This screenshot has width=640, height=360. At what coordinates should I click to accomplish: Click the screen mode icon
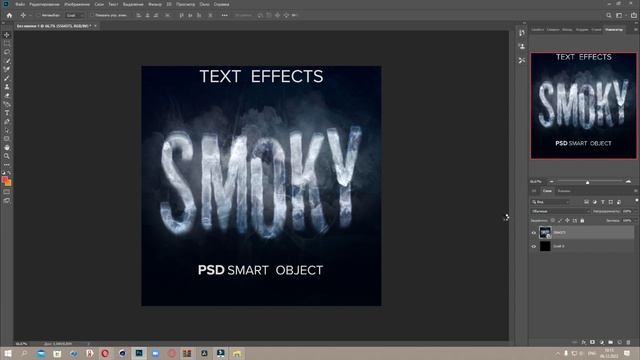coord(7,200)
